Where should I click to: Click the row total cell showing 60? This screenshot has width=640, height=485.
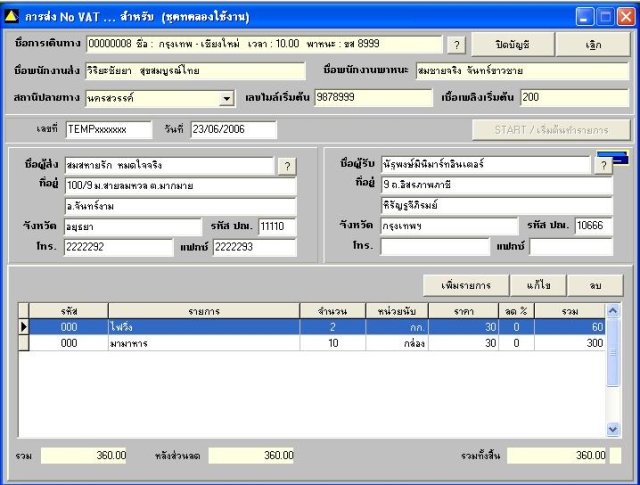(570, 327)
